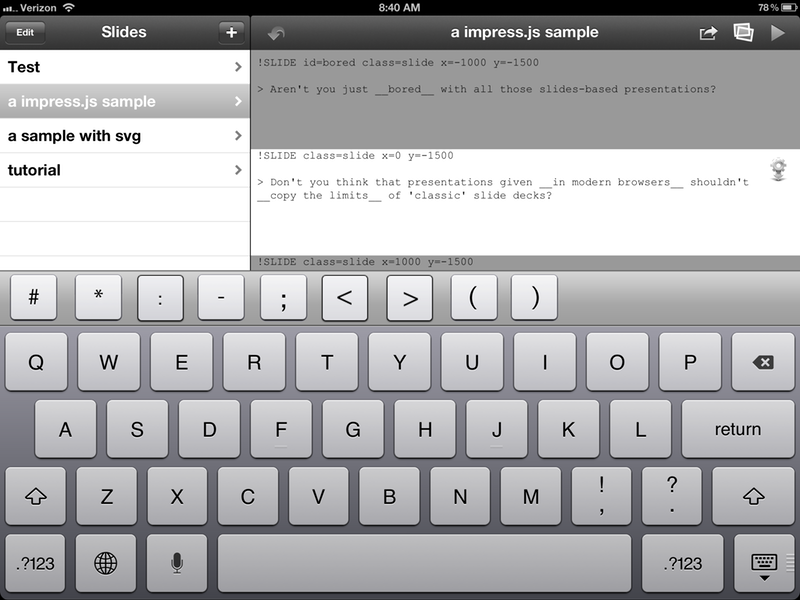The width and height of the screenshot is (800, 600).
Task: Insert a hyphen from shortcut bar
Action: pos(221,297)
